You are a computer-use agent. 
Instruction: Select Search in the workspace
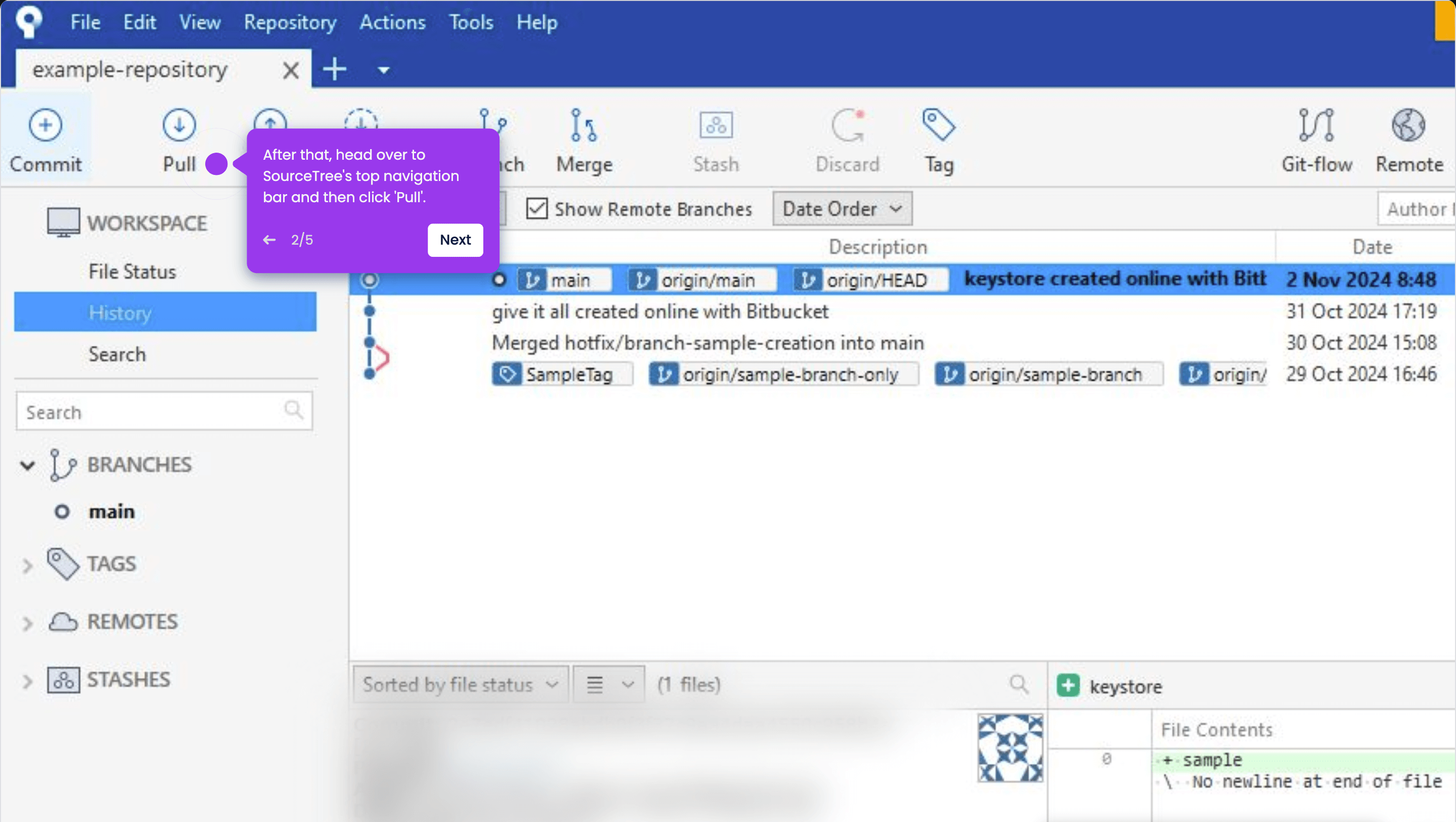(x=117, y=354)
